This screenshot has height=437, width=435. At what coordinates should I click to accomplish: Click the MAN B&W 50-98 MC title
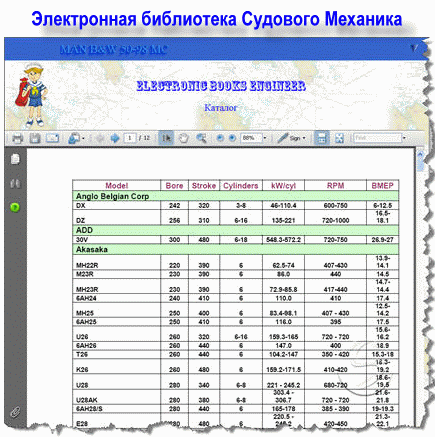pos(113,49)
